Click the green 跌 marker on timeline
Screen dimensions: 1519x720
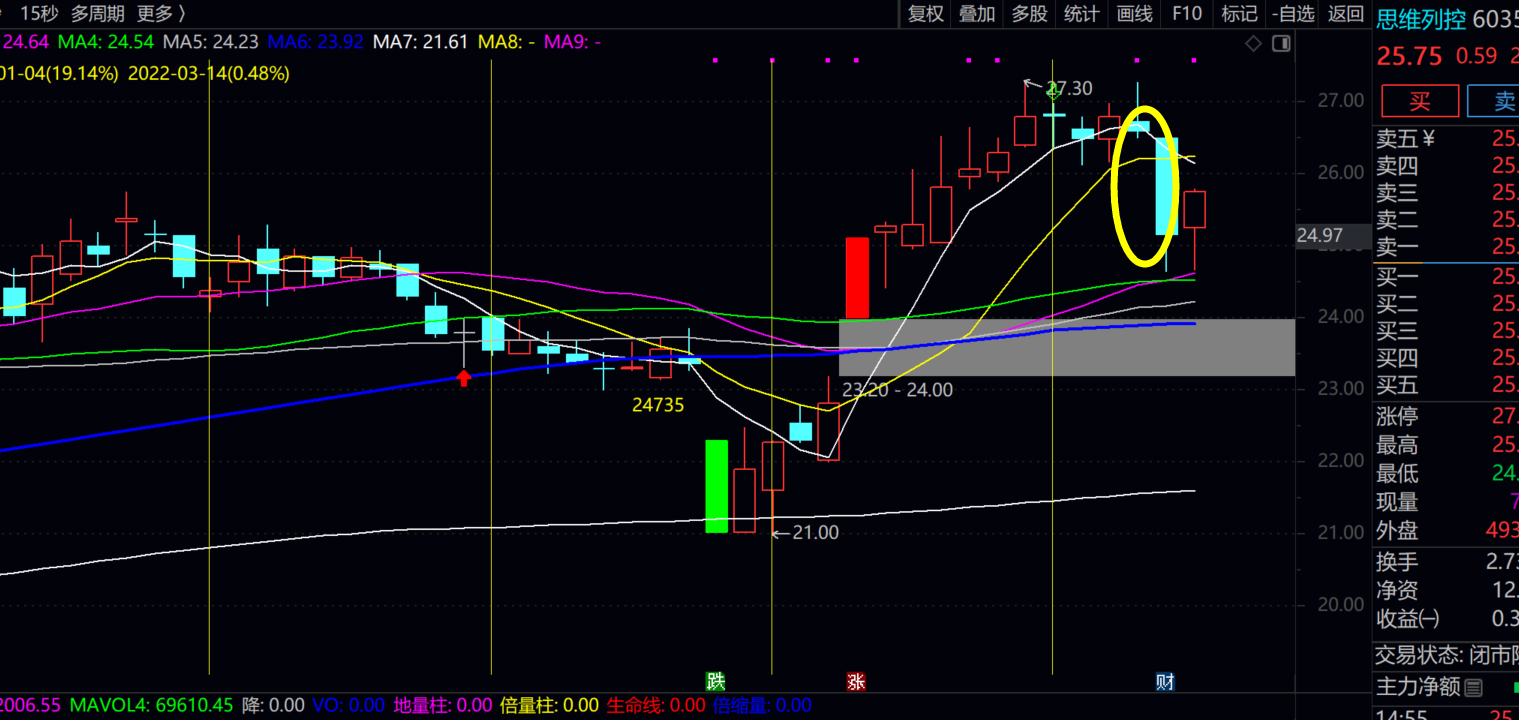coord(715,682)
